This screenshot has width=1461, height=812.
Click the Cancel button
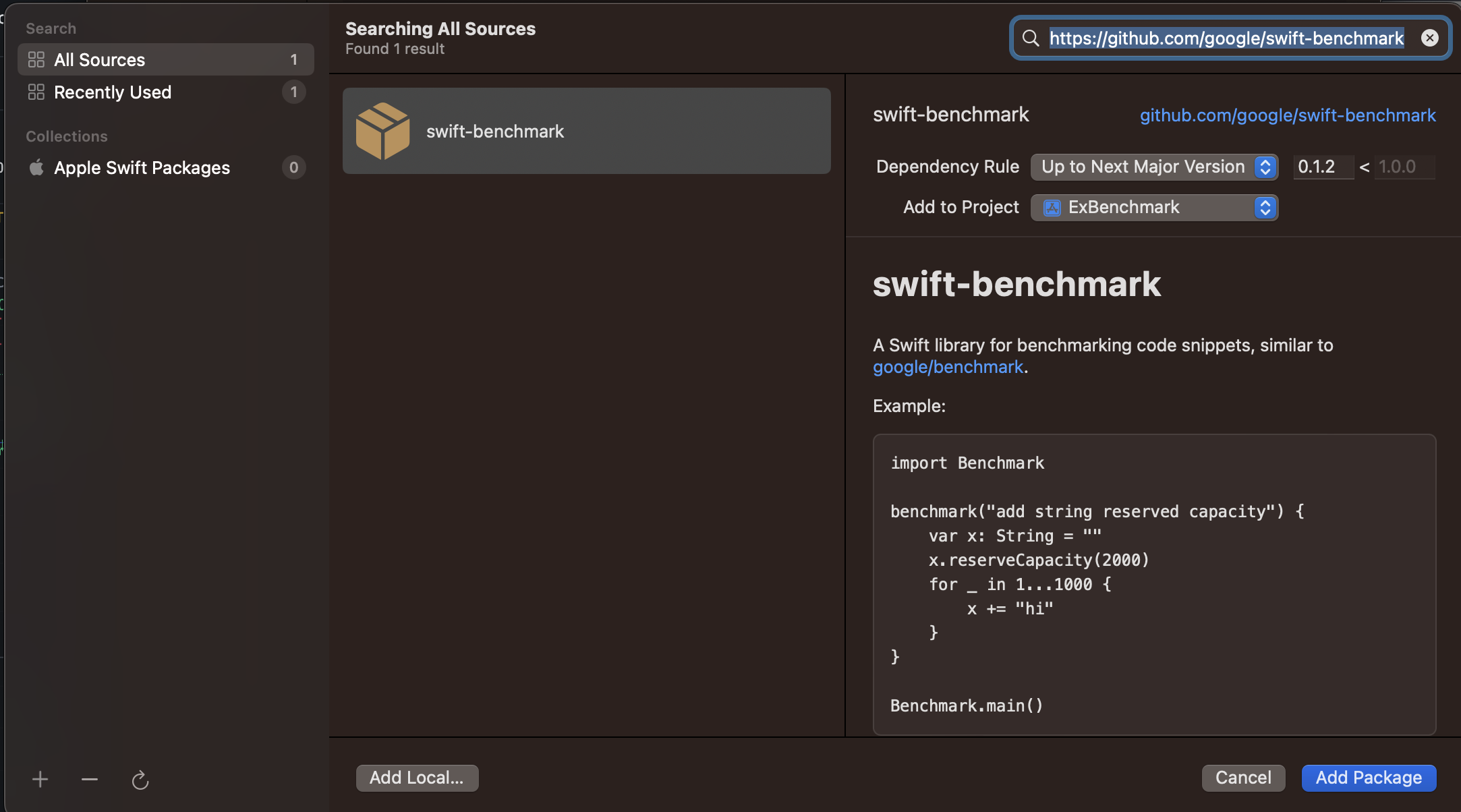pos(1242,778)
